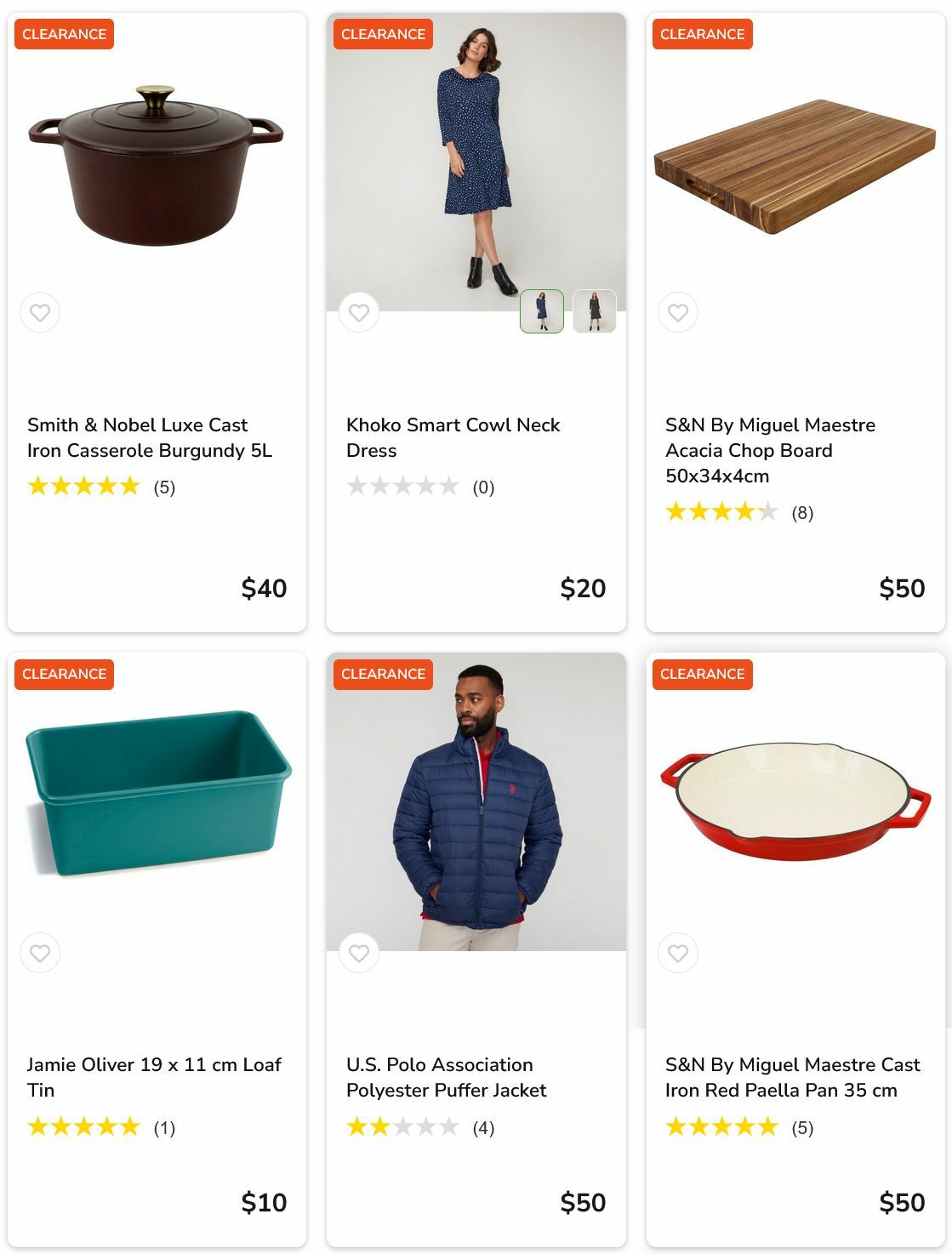Viewport: 952px width, 1254px height.
Task: Click heart icon on Acacia Chop Board
Action: [x=678, y=312]
